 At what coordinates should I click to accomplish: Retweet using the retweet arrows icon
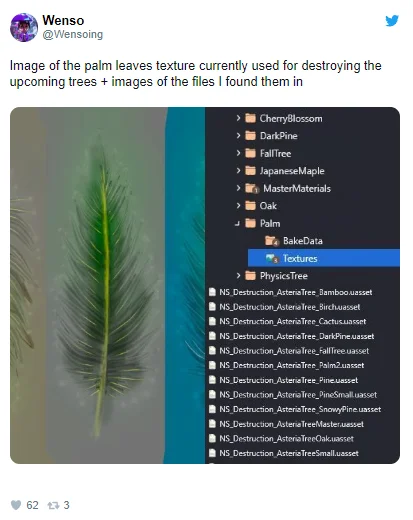tap(53, 505)
